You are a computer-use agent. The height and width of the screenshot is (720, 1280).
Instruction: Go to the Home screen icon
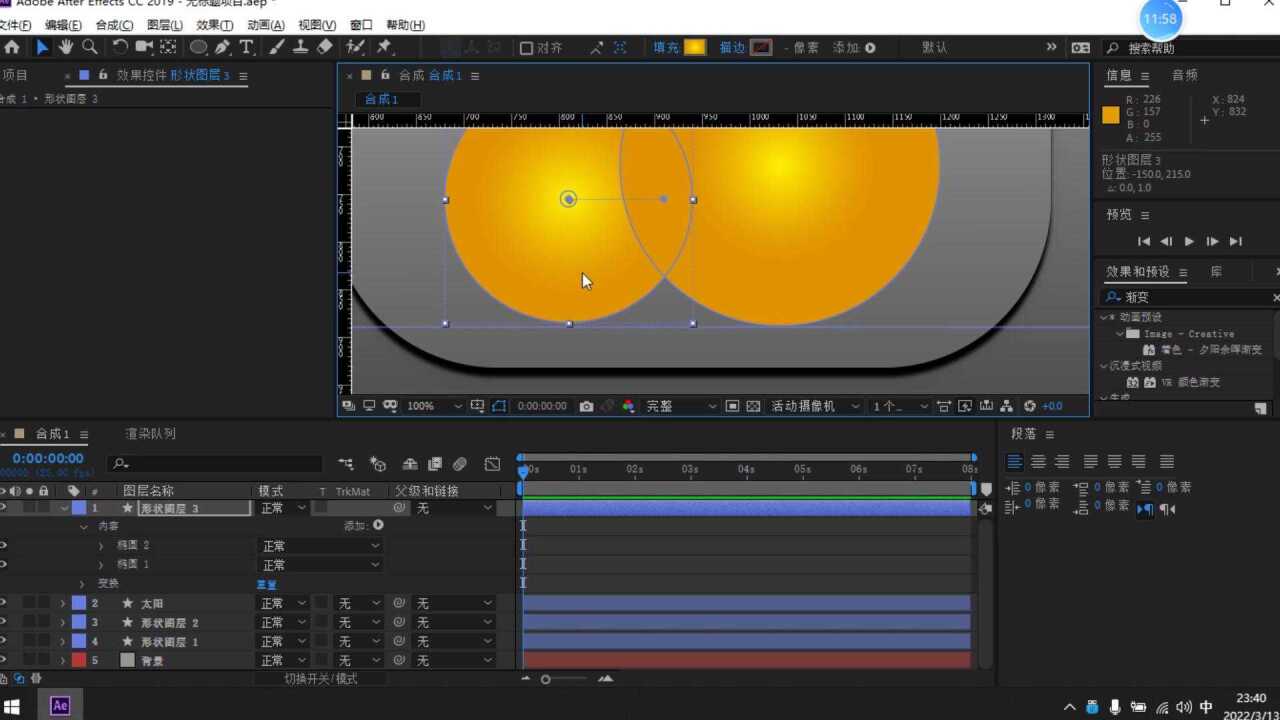(x=11, y=47)
